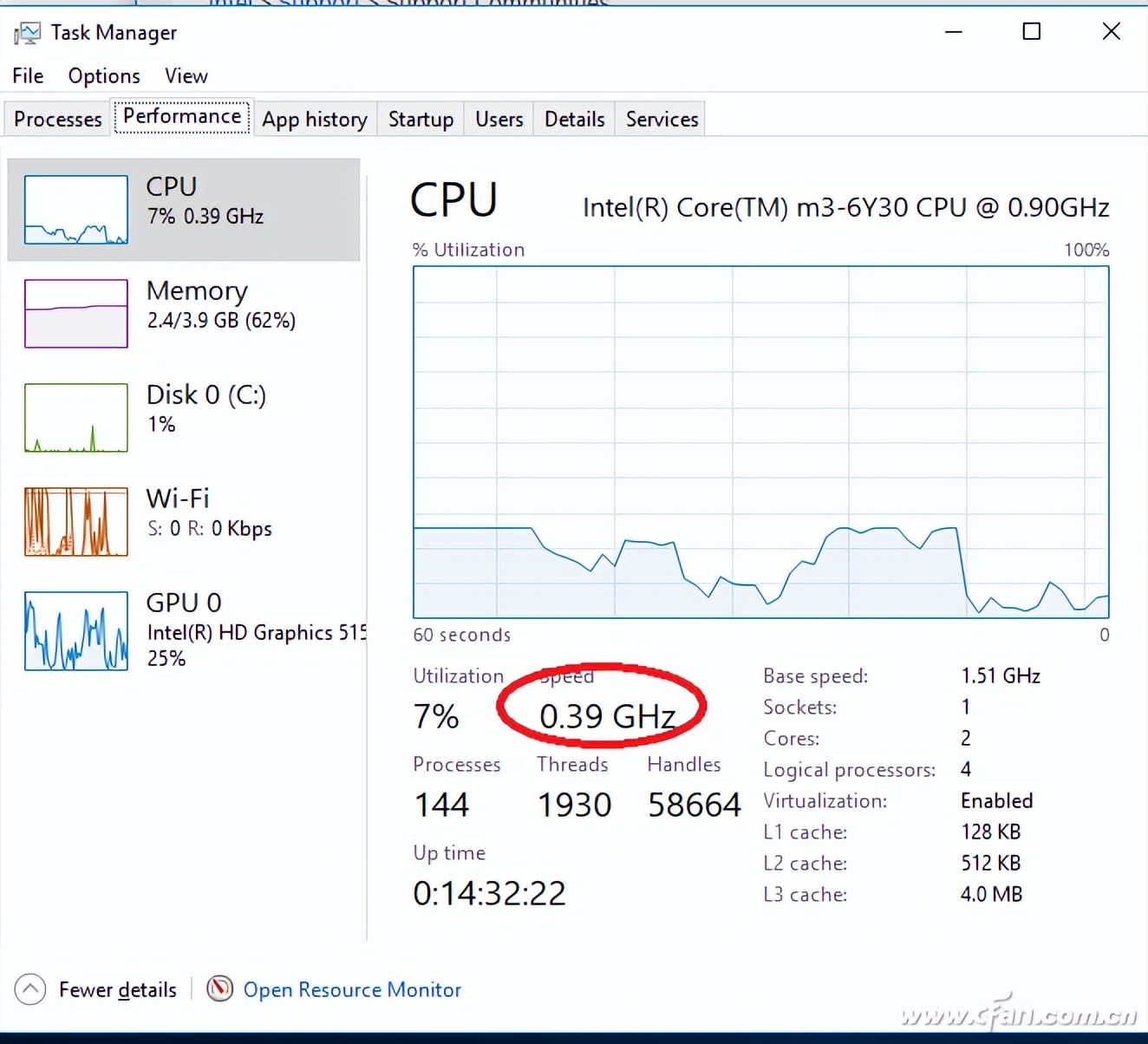Switch to the Performance tab
1148x1044 pixels.
(182, 116)
